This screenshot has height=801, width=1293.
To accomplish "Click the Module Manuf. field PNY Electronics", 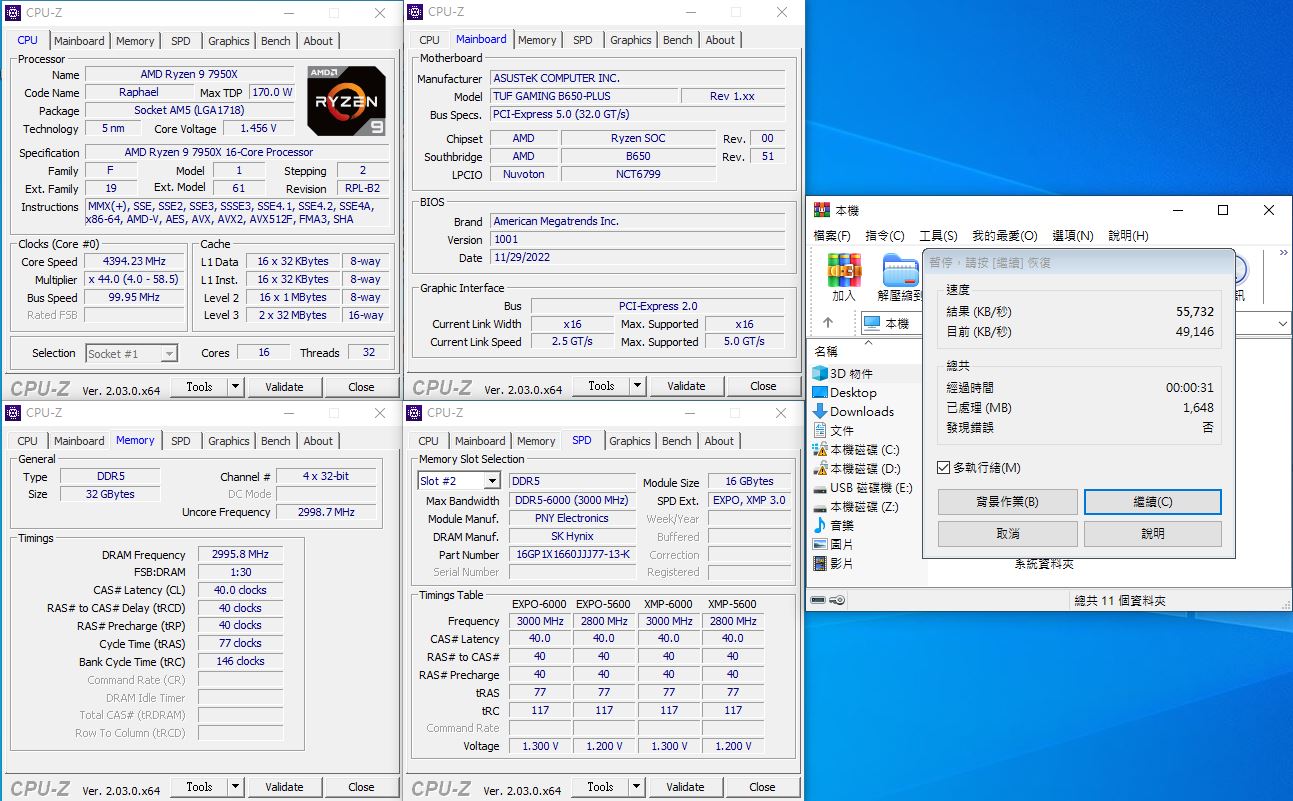I will coord(571,519).
